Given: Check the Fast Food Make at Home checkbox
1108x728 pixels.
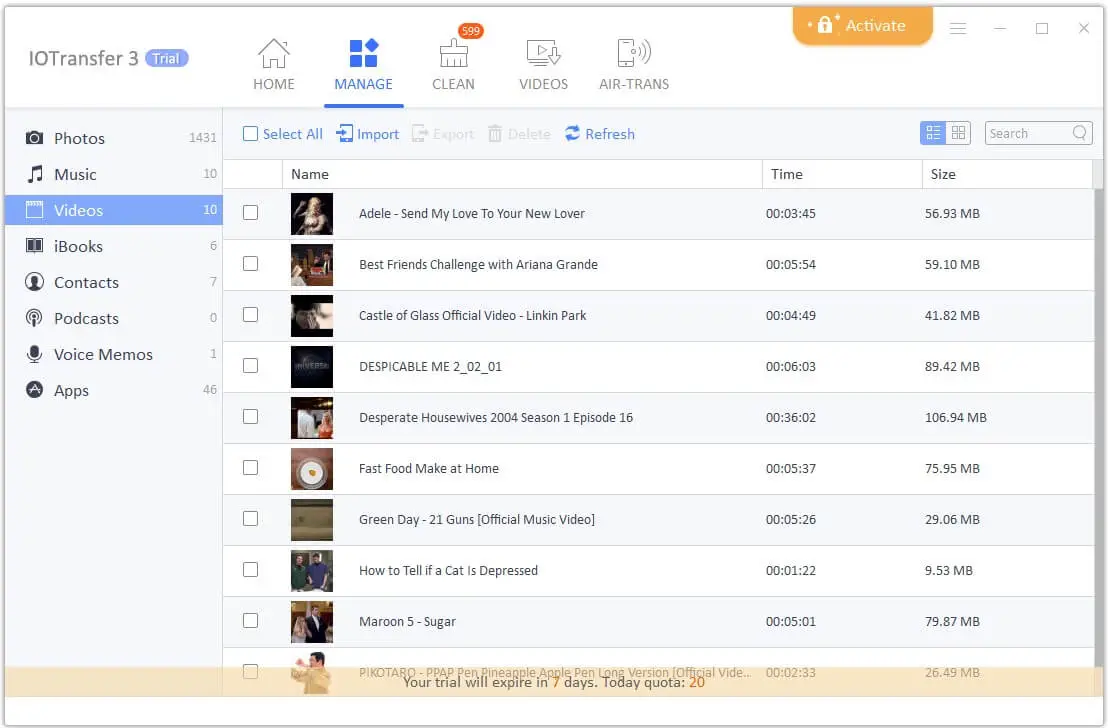Looking at the screenshot, I should point(250,467).
